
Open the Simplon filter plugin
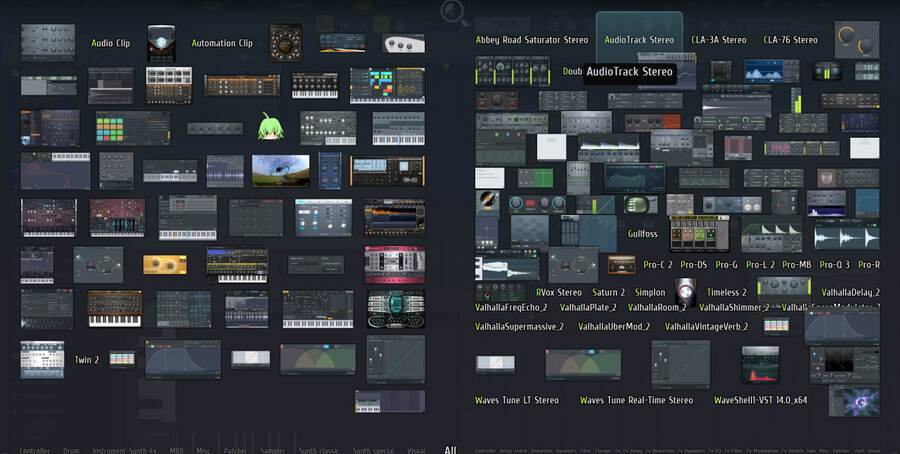pos(649,292)
